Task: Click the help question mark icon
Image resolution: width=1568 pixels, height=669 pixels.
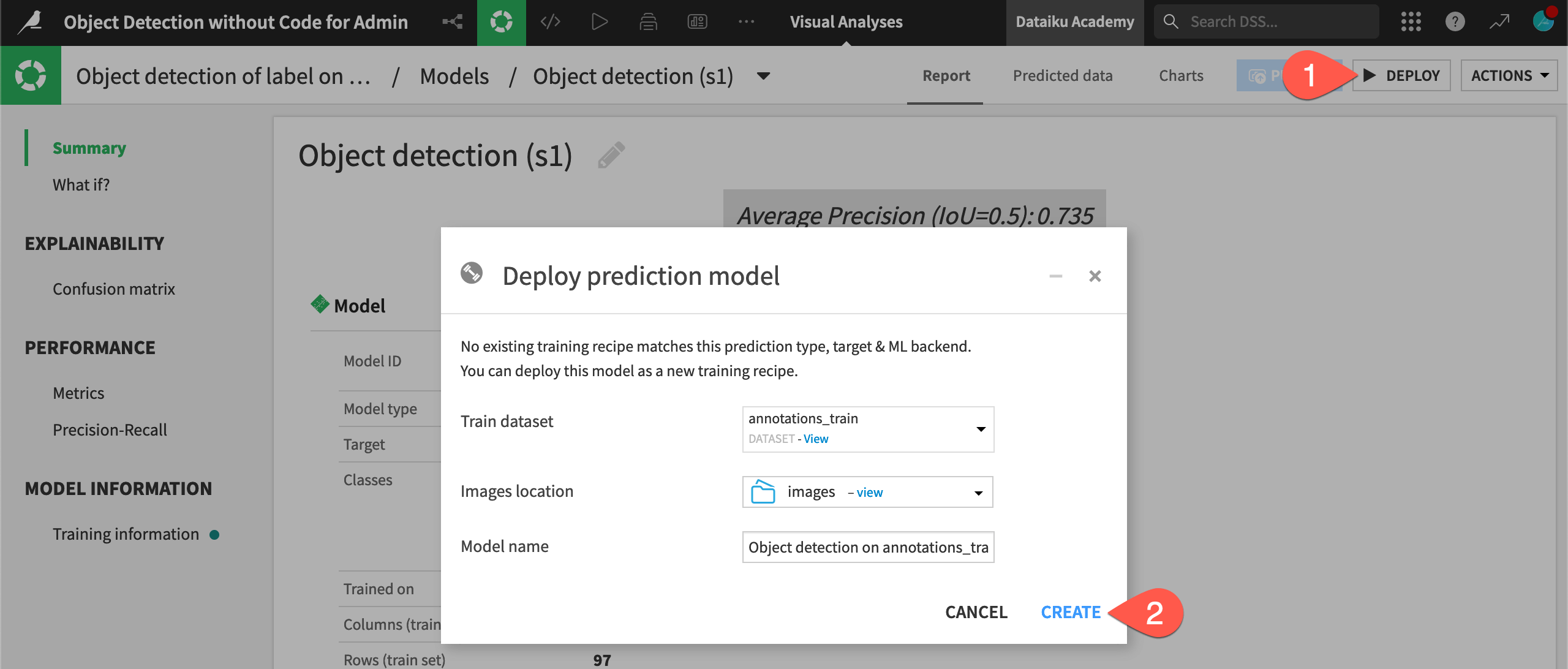Action: point(1455,21)
